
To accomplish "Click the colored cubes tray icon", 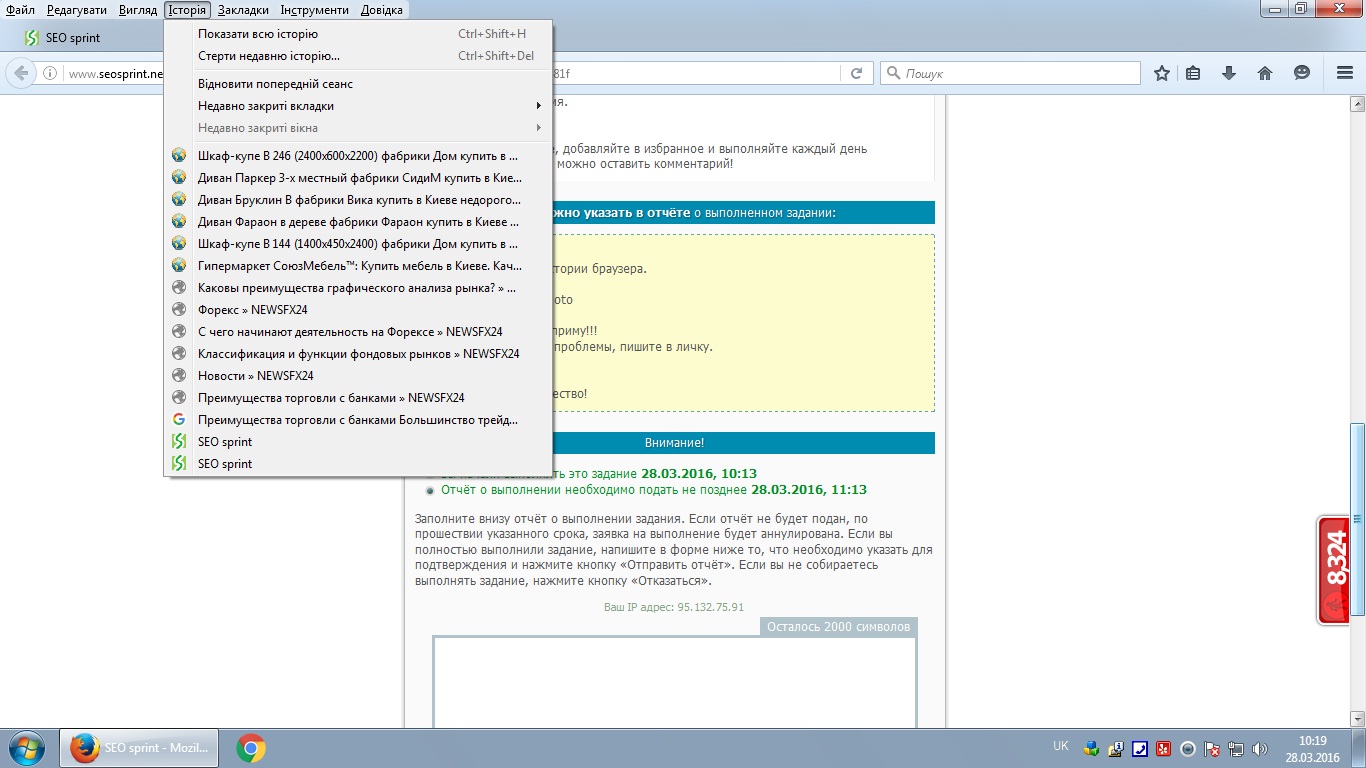I will point(1091,748).
